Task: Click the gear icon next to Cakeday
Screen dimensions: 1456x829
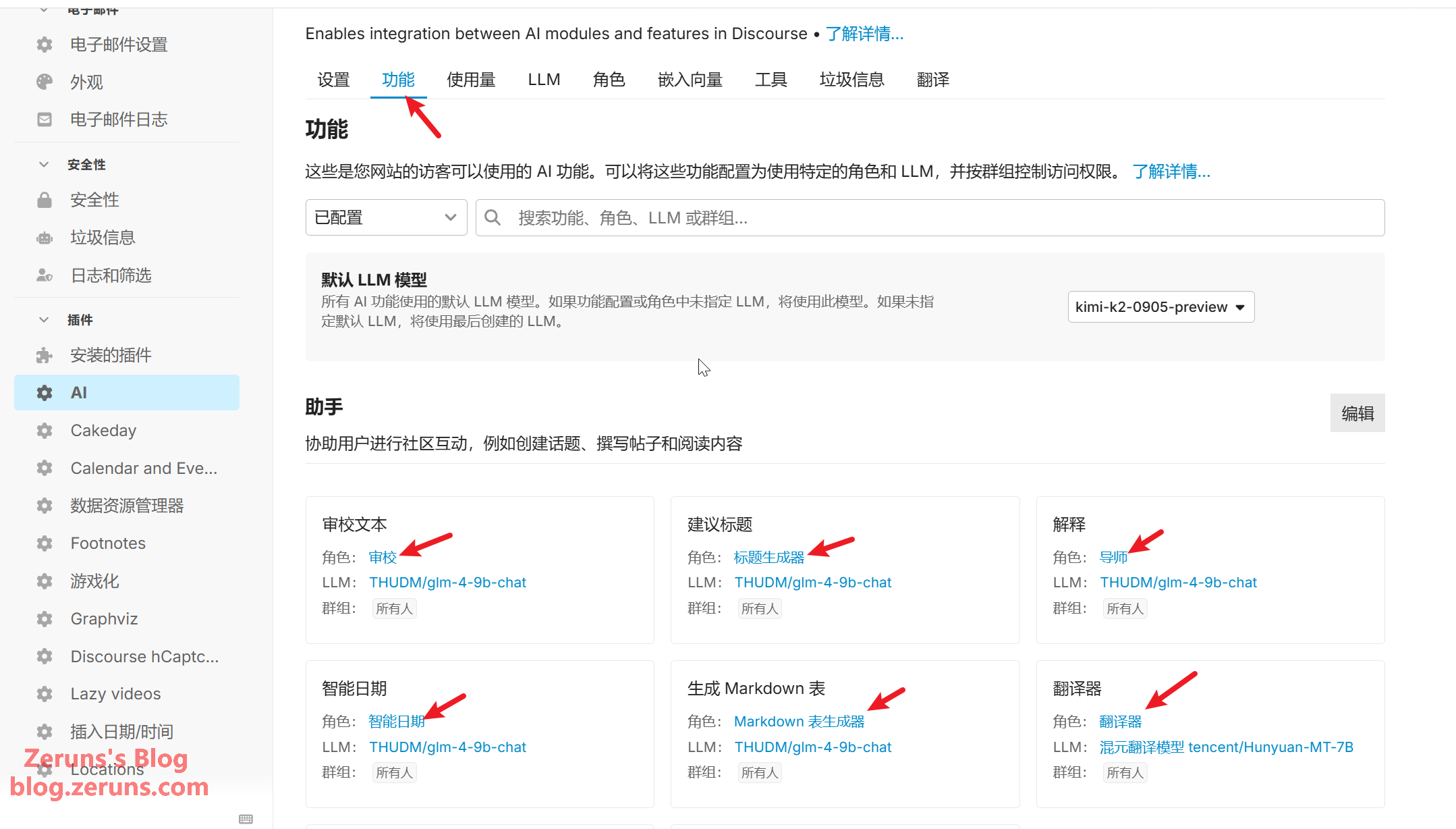Action: coord(45,431)
